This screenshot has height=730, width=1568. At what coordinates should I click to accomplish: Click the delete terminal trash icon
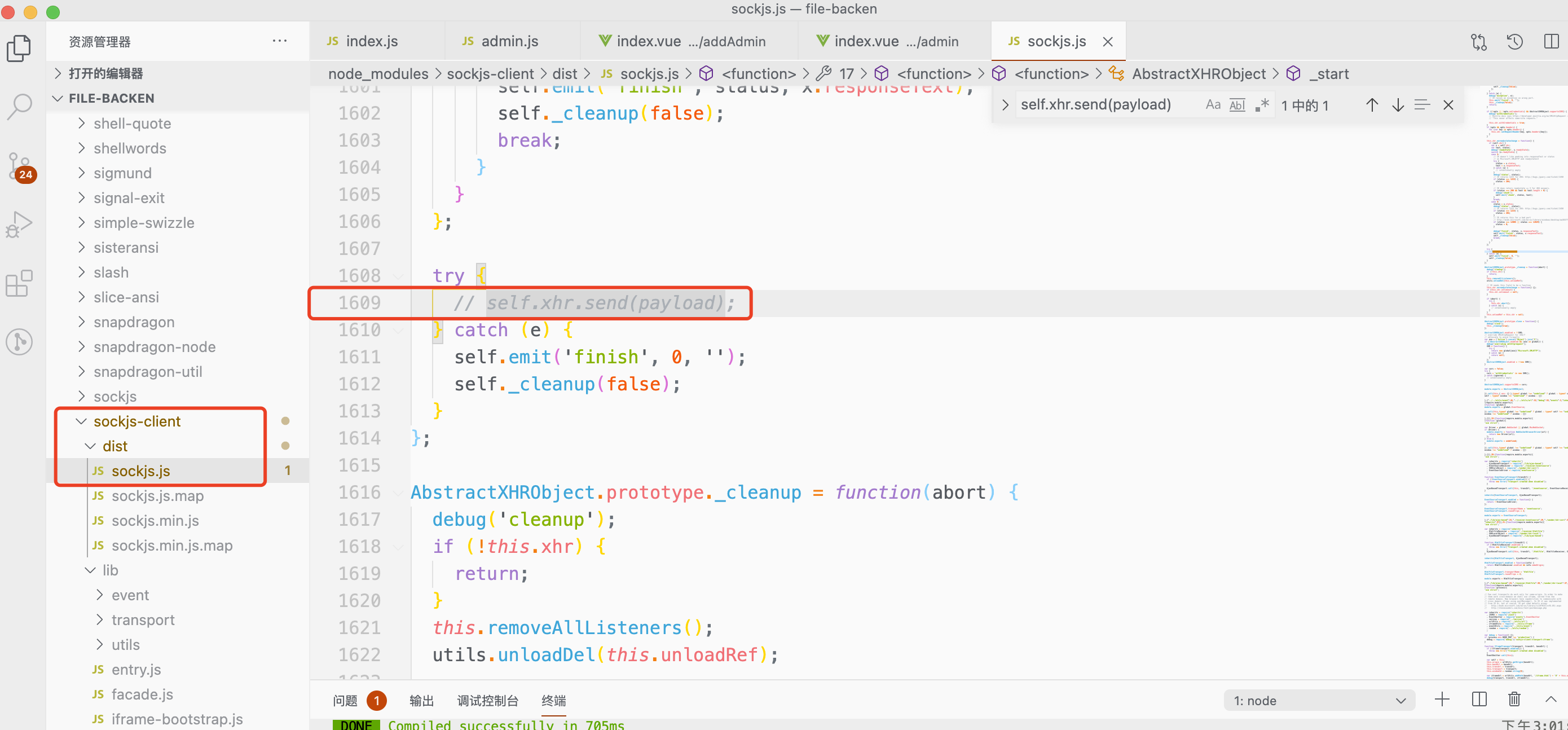[x=1514, y=700]
